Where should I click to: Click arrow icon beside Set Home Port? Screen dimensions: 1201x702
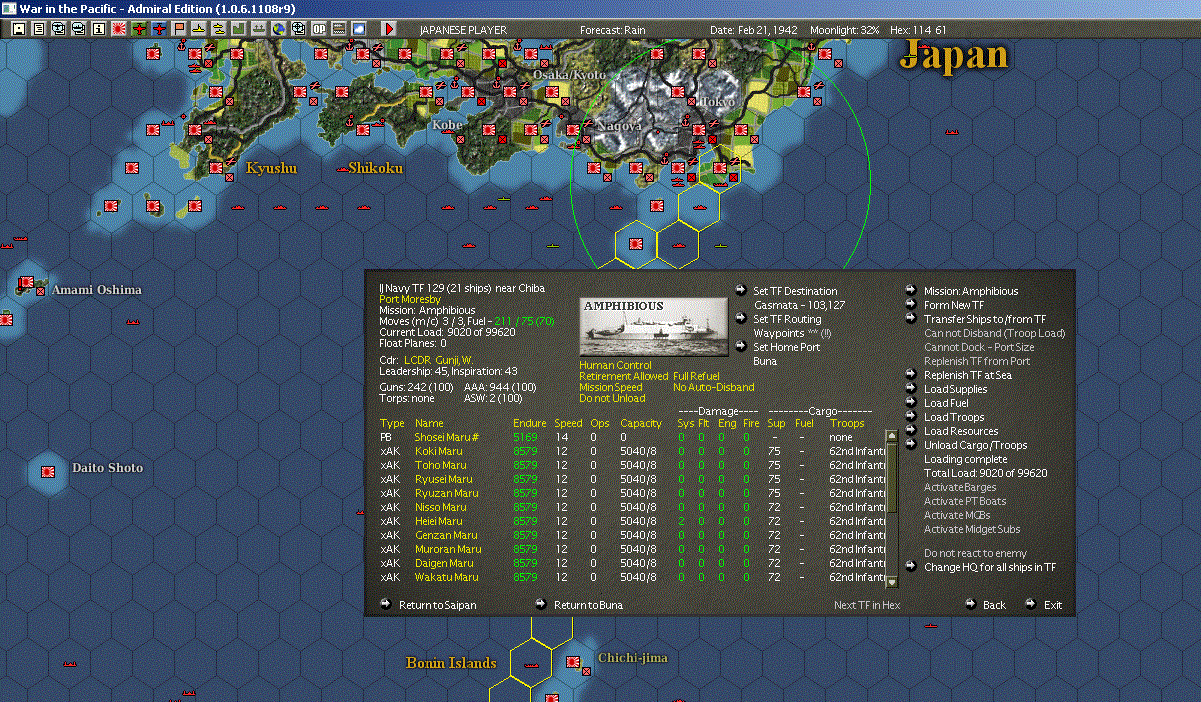tap(739, 346)
